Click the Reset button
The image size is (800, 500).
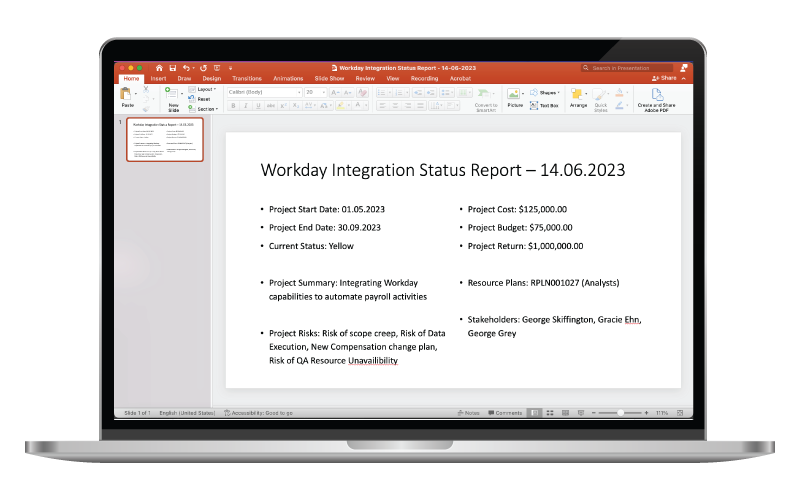click(x=203, y=99)
